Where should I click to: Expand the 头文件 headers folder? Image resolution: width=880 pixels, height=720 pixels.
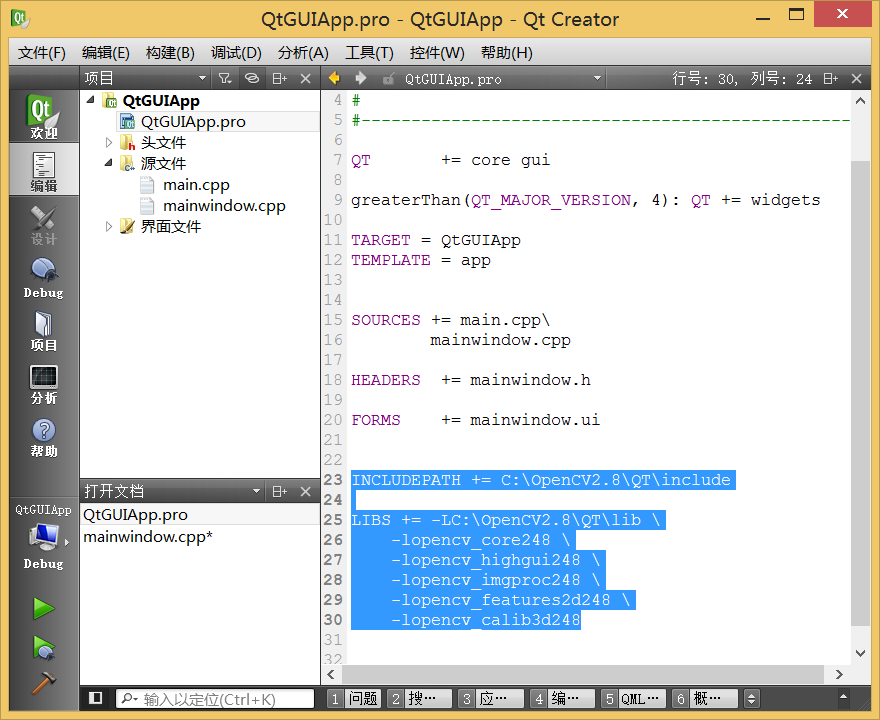pos(109,143)
